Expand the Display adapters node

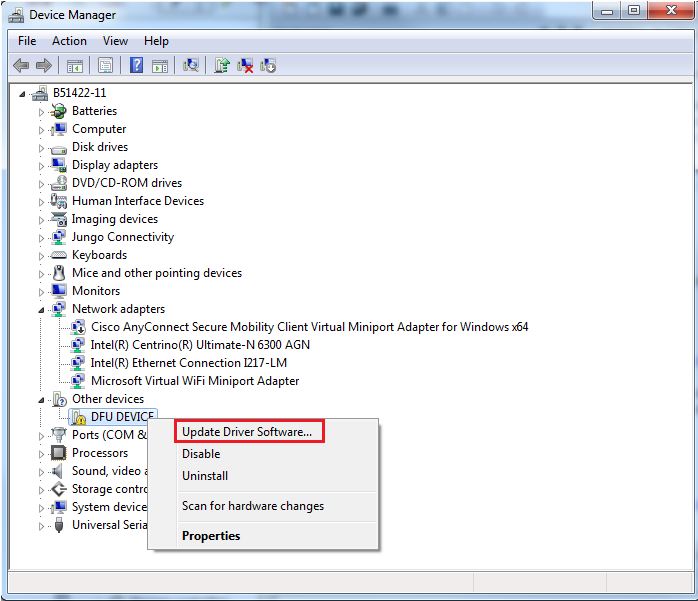coord(42,166)
